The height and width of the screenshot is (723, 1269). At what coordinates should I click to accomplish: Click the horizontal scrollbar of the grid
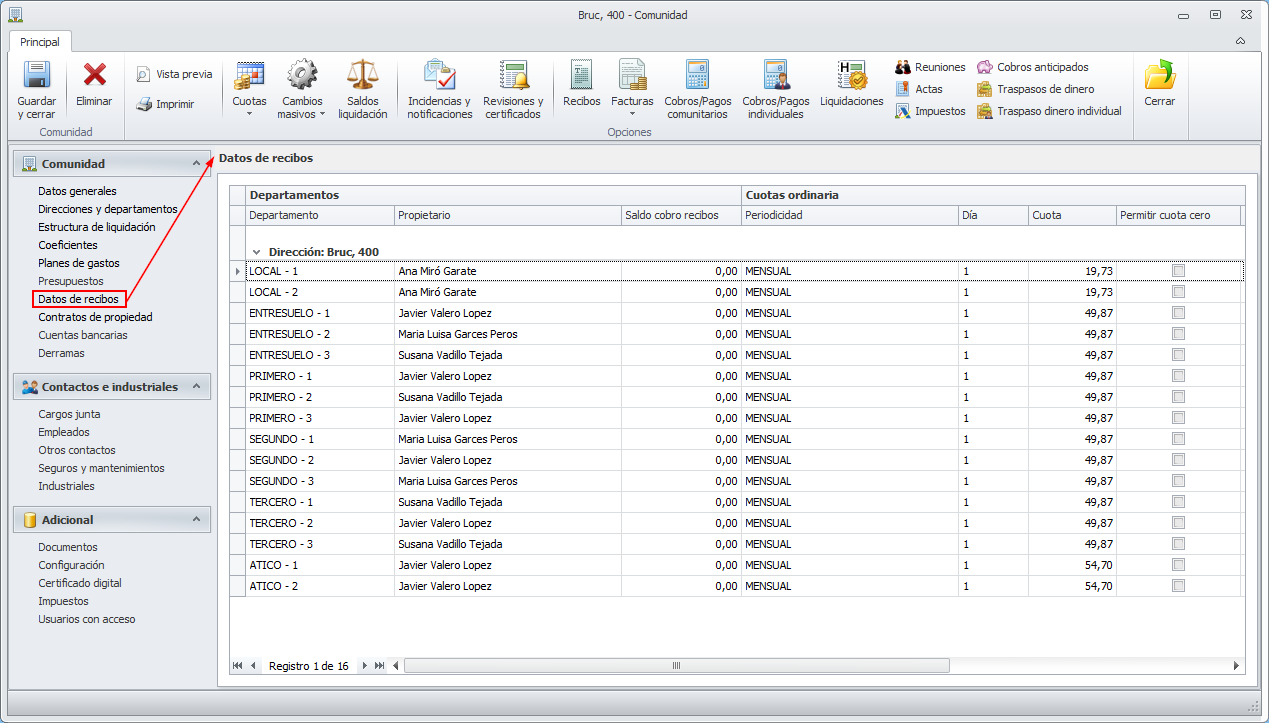[676, 666]
